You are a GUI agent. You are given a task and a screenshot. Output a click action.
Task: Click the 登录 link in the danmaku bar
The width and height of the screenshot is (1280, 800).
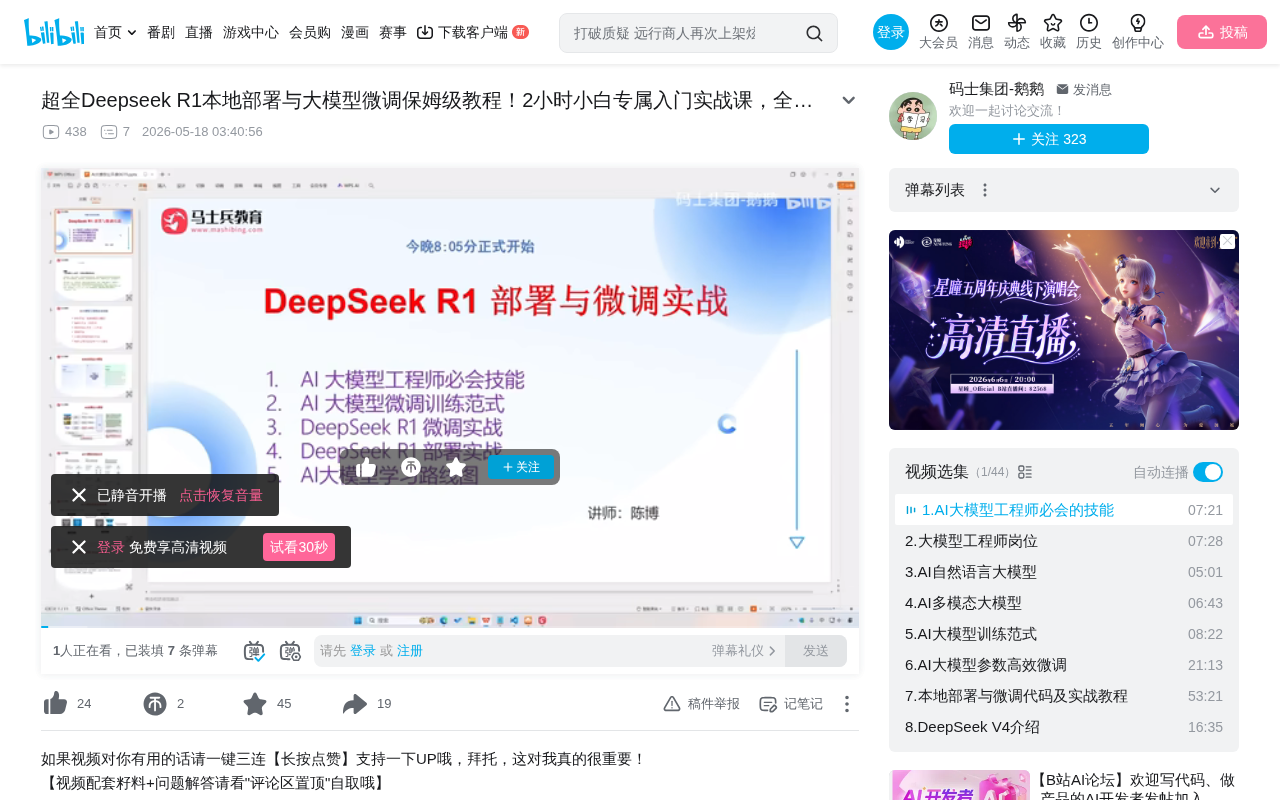(363, 651)
